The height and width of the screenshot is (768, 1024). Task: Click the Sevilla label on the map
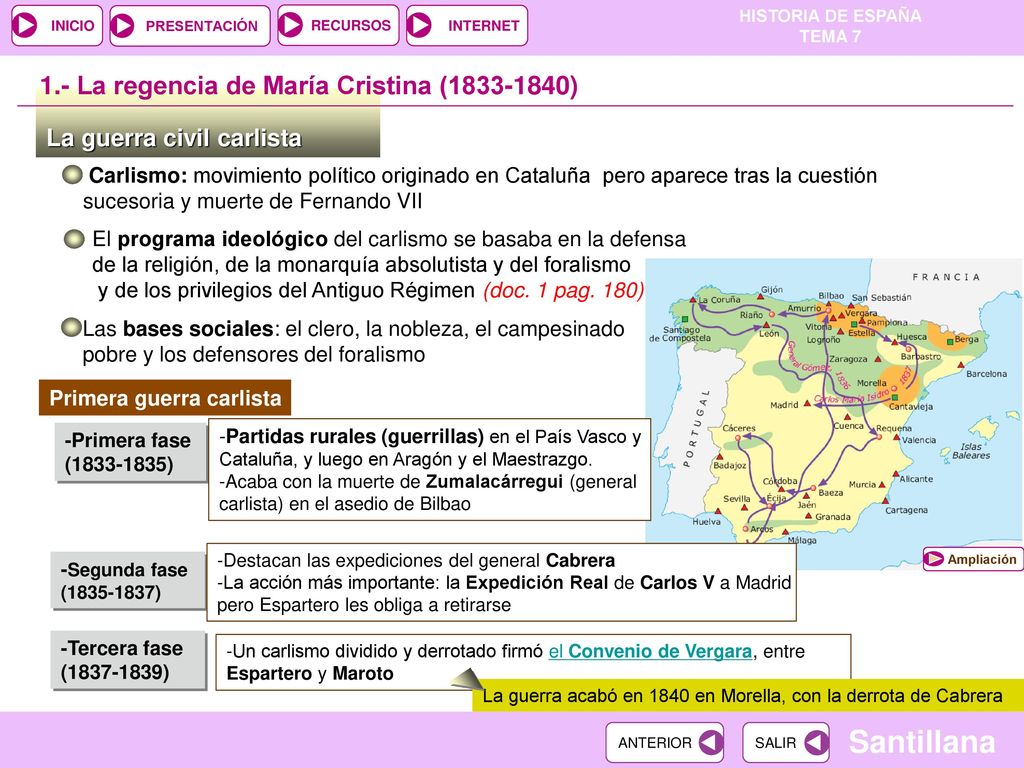coord(737,498)
